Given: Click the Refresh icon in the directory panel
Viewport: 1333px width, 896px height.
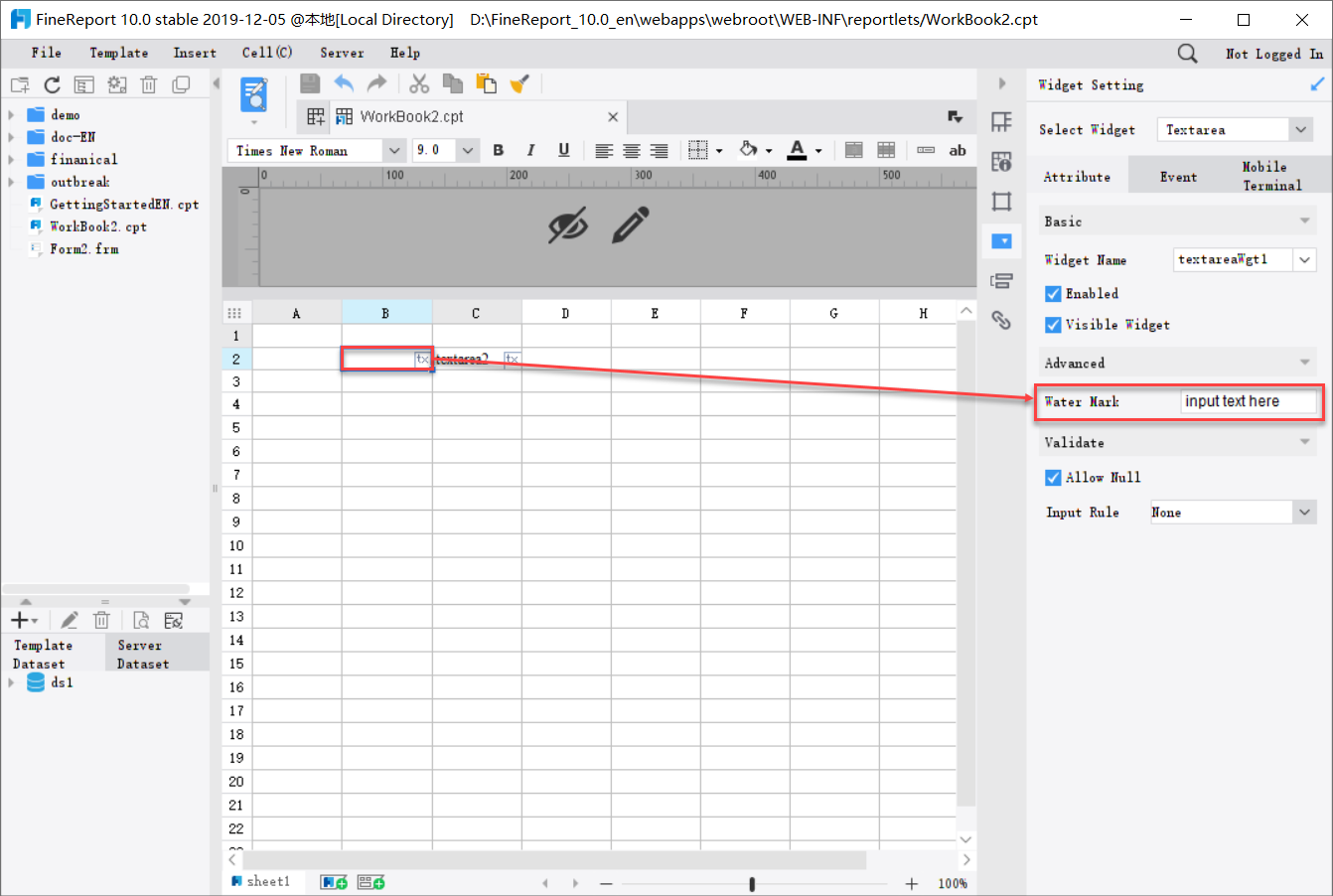Looking at the screenshot, I should coord(52,84).
